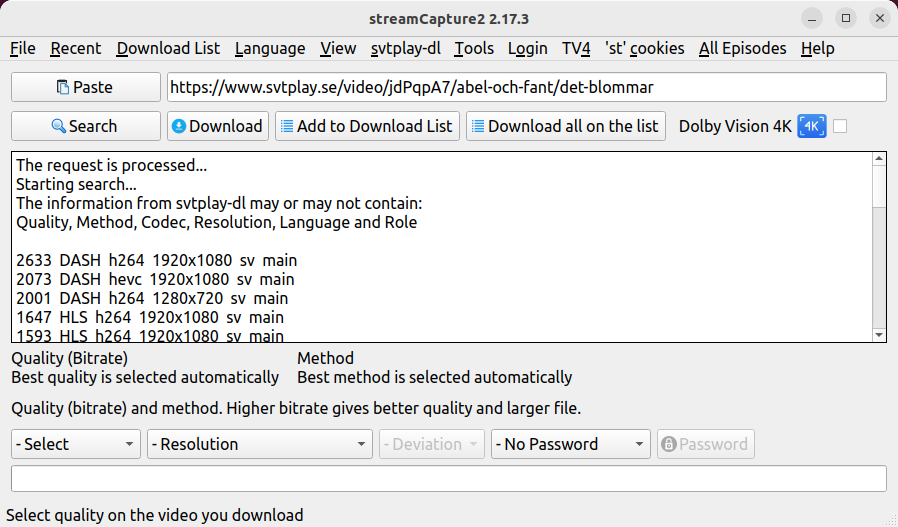Click the empty field below the dropdowns
The width and height of the screenshot is (898, 527).
click(x=449, y=478)
